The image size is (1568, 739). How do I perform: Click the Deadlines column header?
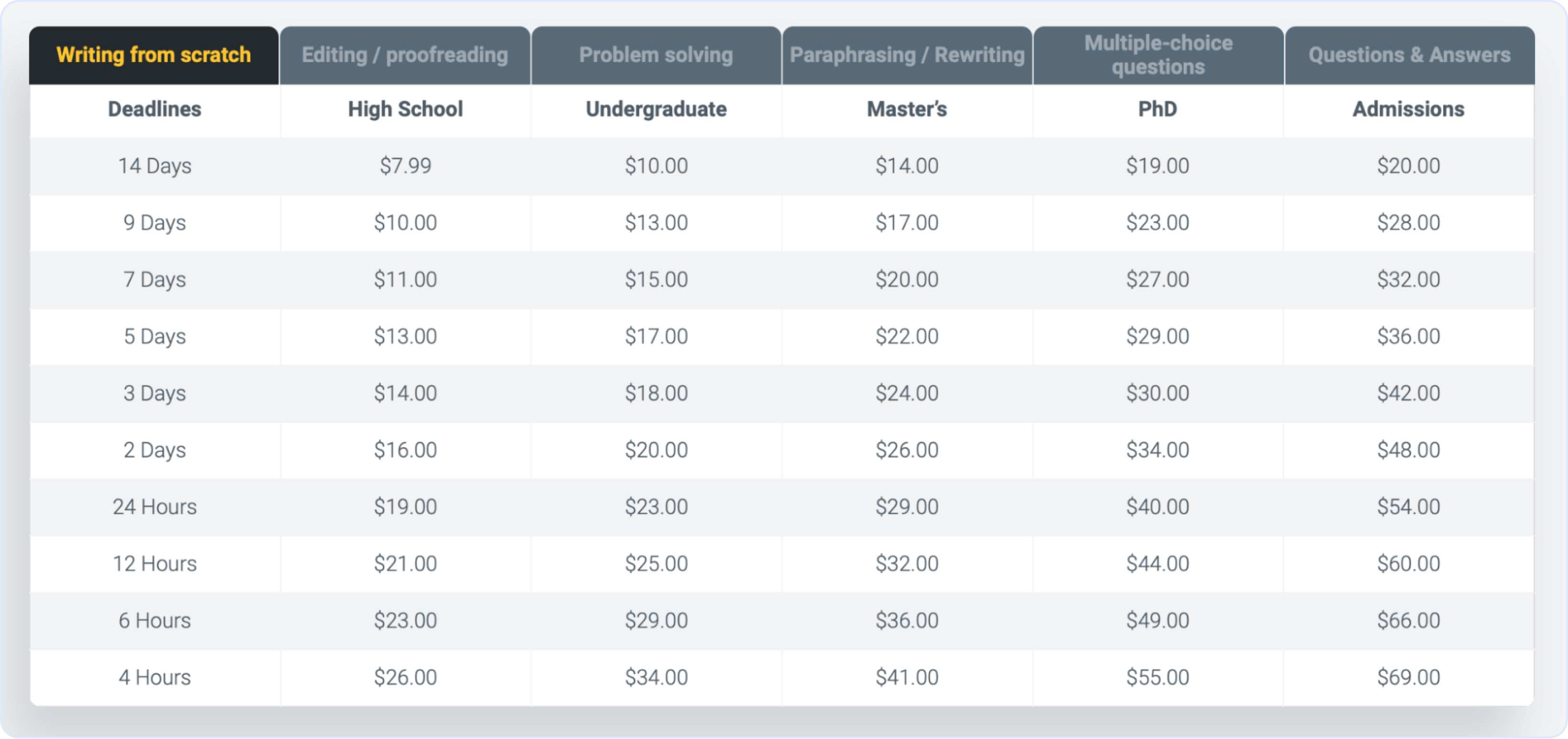(154, 109)
